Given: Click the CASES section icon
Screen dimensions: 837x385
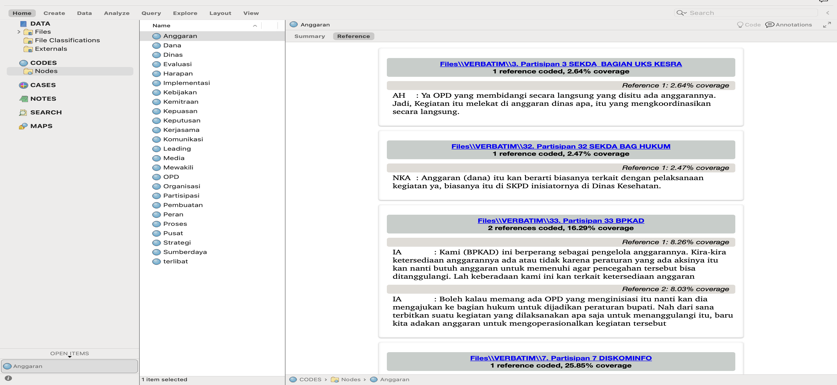Looking at the screenshot, I should 23,85.
